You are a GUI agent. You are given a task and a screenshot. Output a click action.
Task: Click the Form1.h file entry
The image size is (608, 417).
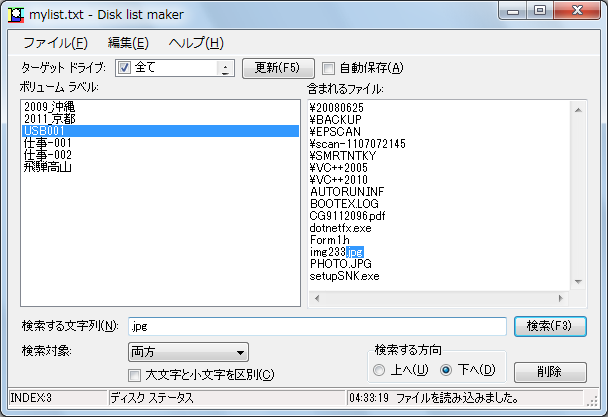click(330, 240)
